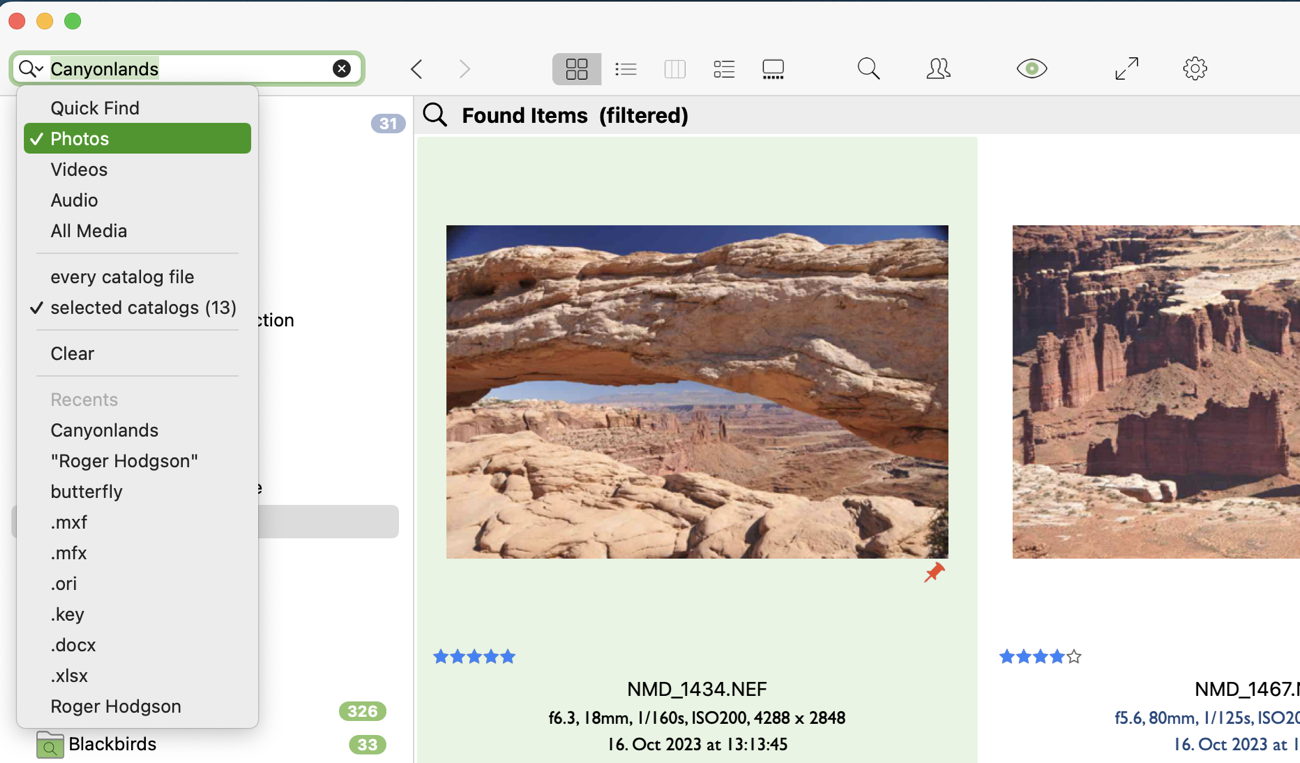Open settings gear icon
Screen dimensions: 1300x763
point(1195,69)
